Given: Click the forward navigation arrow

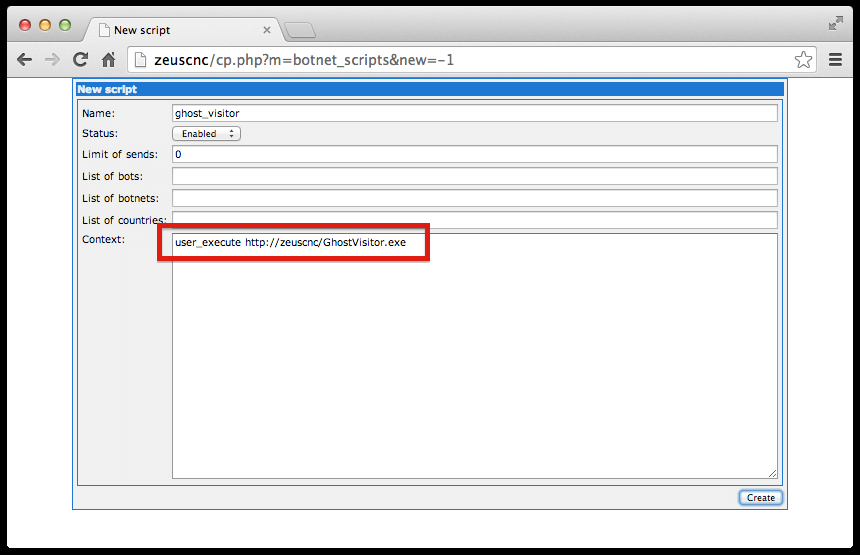Looking at the screenshot, I should [52, 60].
